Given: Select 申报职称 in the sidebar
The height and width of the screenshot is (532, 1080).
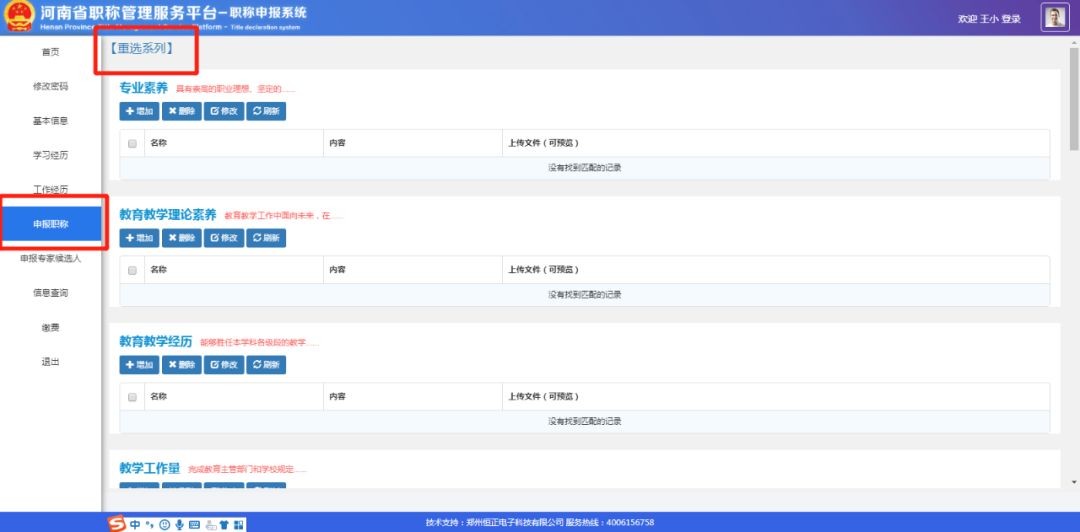Looking at the screenshot, I should coord(50,224).
